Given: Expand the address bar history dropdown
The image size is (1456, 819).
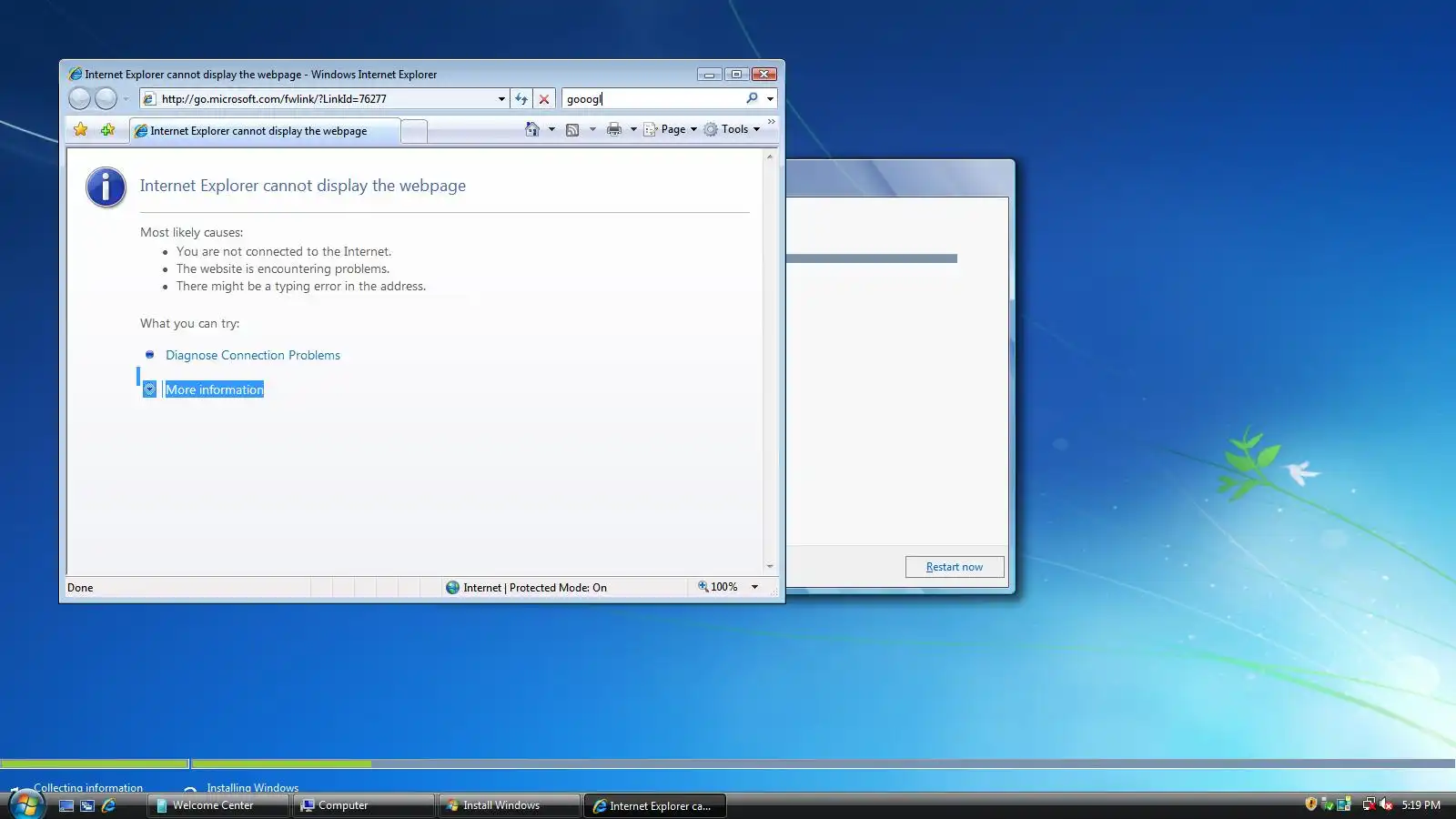Looking at the screenshot, I should pos(501,98).
